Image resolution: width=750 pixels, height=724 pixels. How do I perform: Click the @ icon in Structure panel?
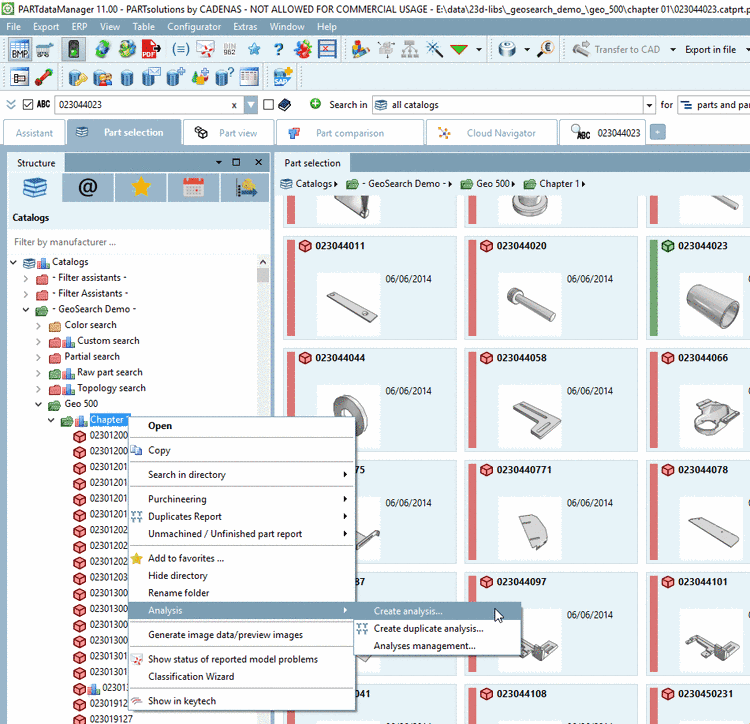coord(88,187)
